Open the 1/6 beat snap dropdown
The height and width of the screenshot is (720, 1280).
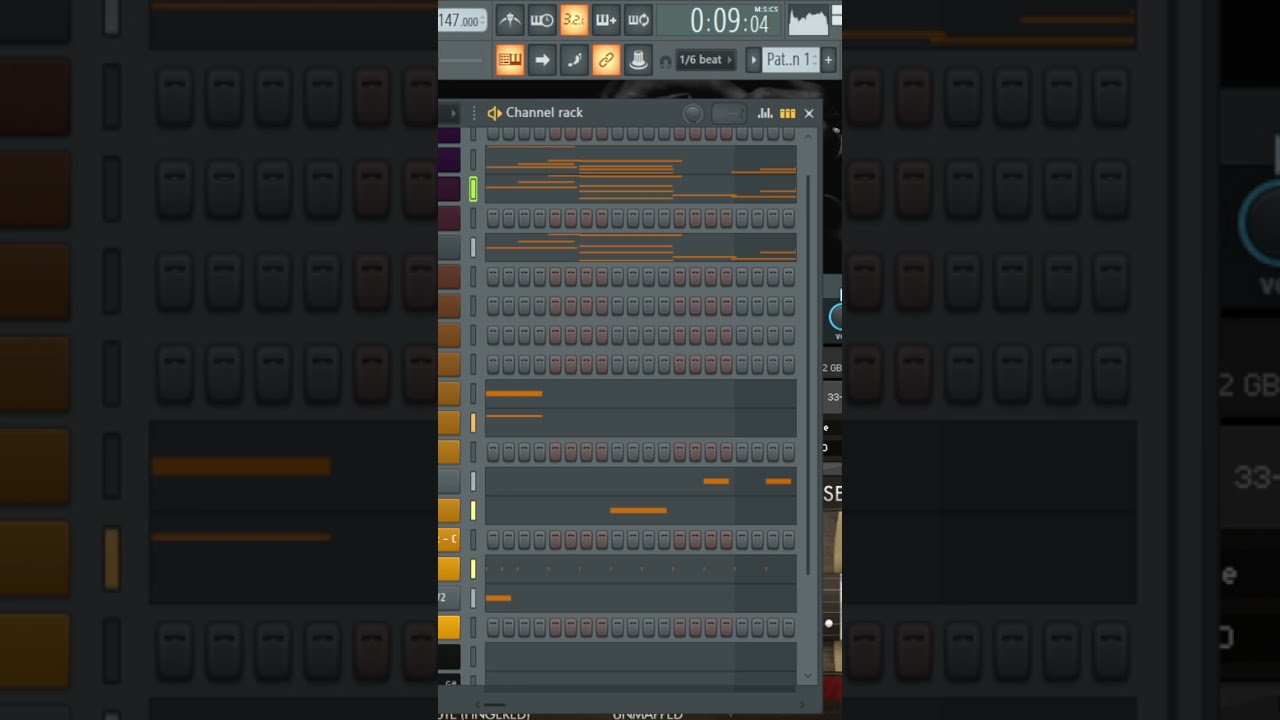point(706,60)
